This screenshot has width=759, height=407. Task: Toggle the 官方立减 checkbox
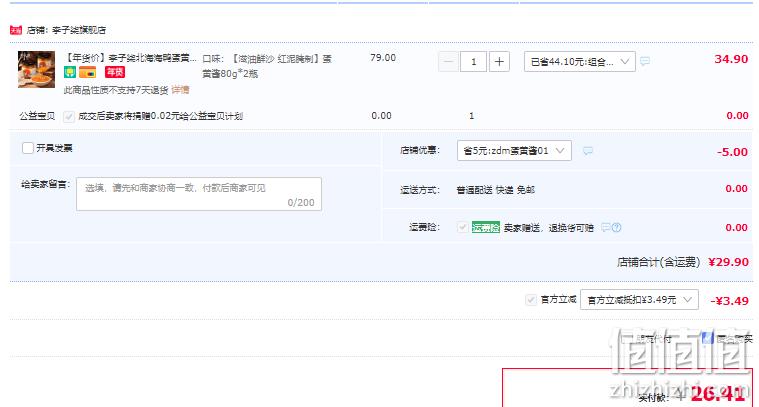pyautogui.click(x=531, y=300)
